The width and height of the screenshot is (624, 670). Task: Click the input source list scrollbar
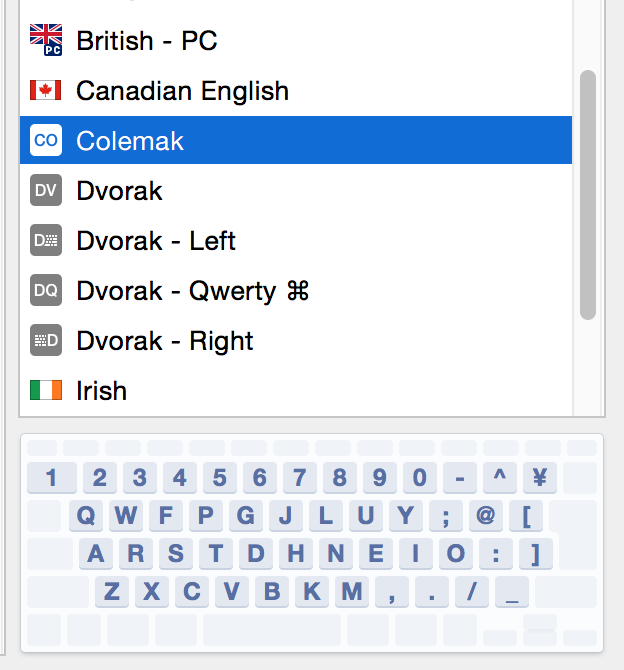pos(588,195)
